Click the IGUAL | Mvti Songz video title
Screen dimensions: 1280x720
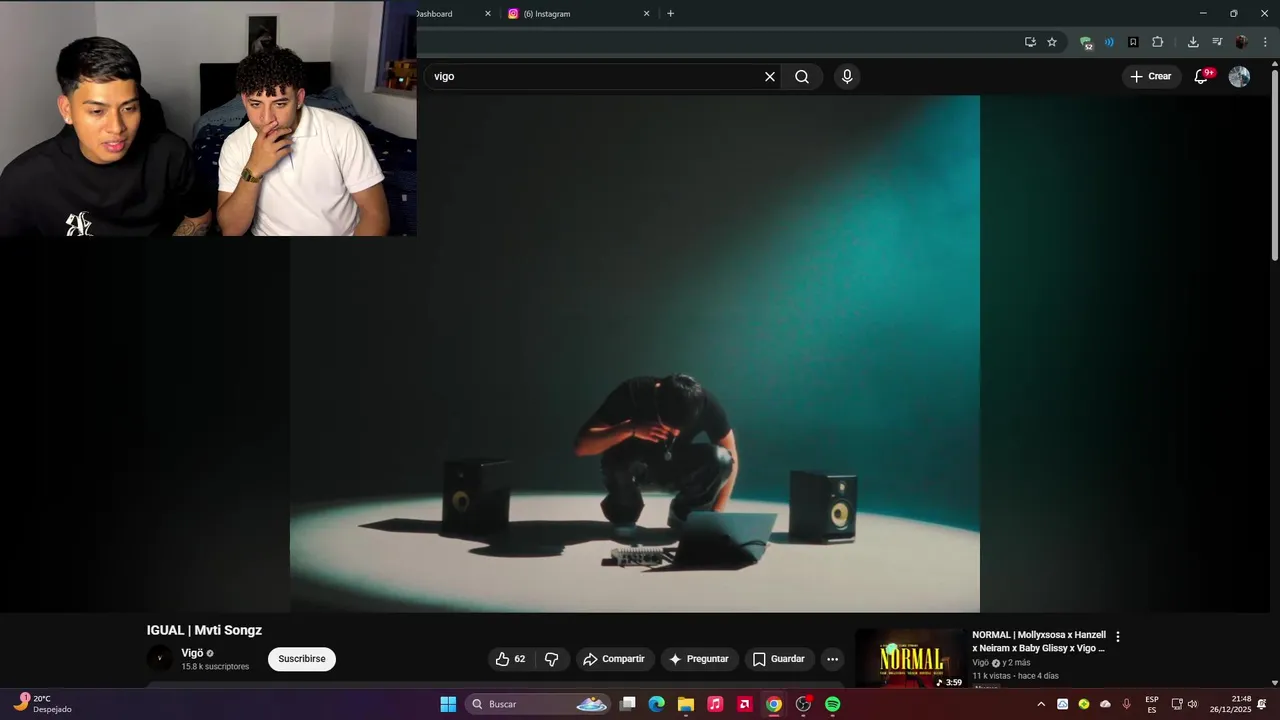coord(204,630)
